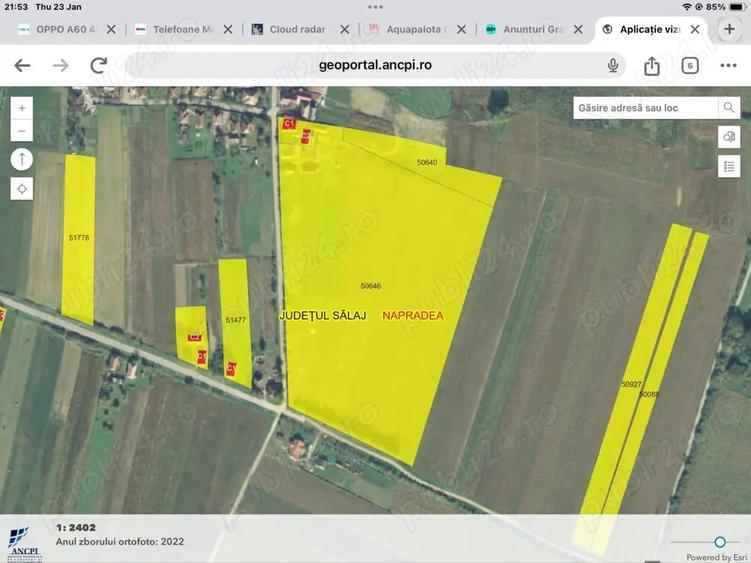Open the browser three-dots menu
The image size is (751, 563).
tap(728, 65)
